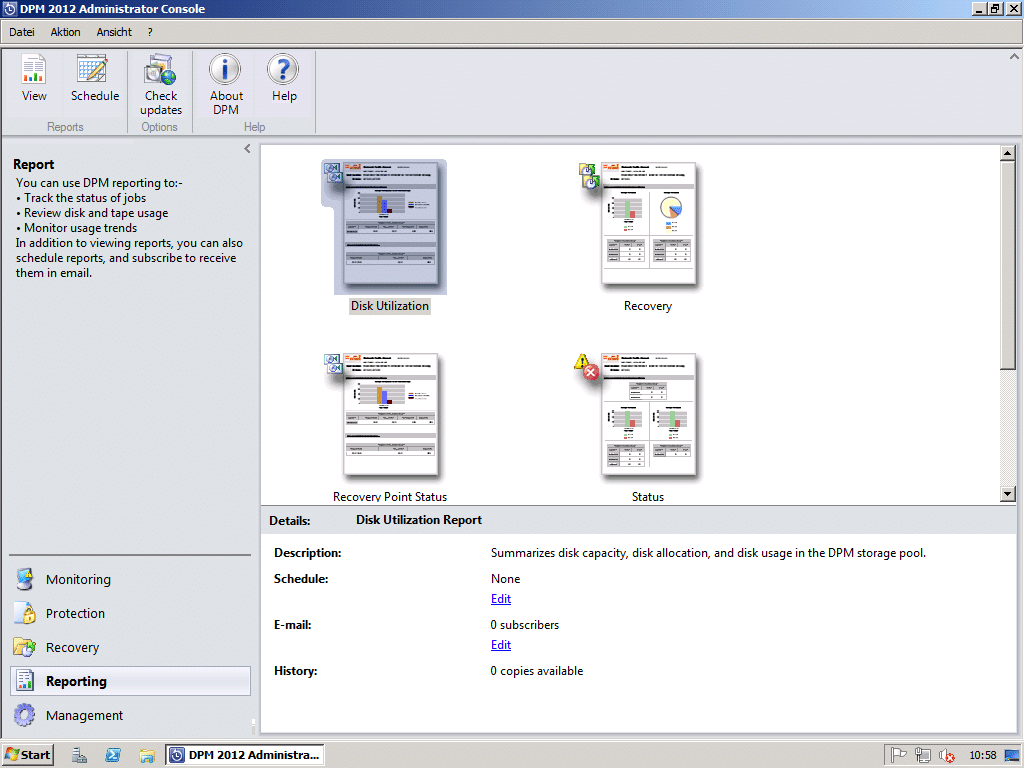Click the Schedule report icon

click(95, 78)
